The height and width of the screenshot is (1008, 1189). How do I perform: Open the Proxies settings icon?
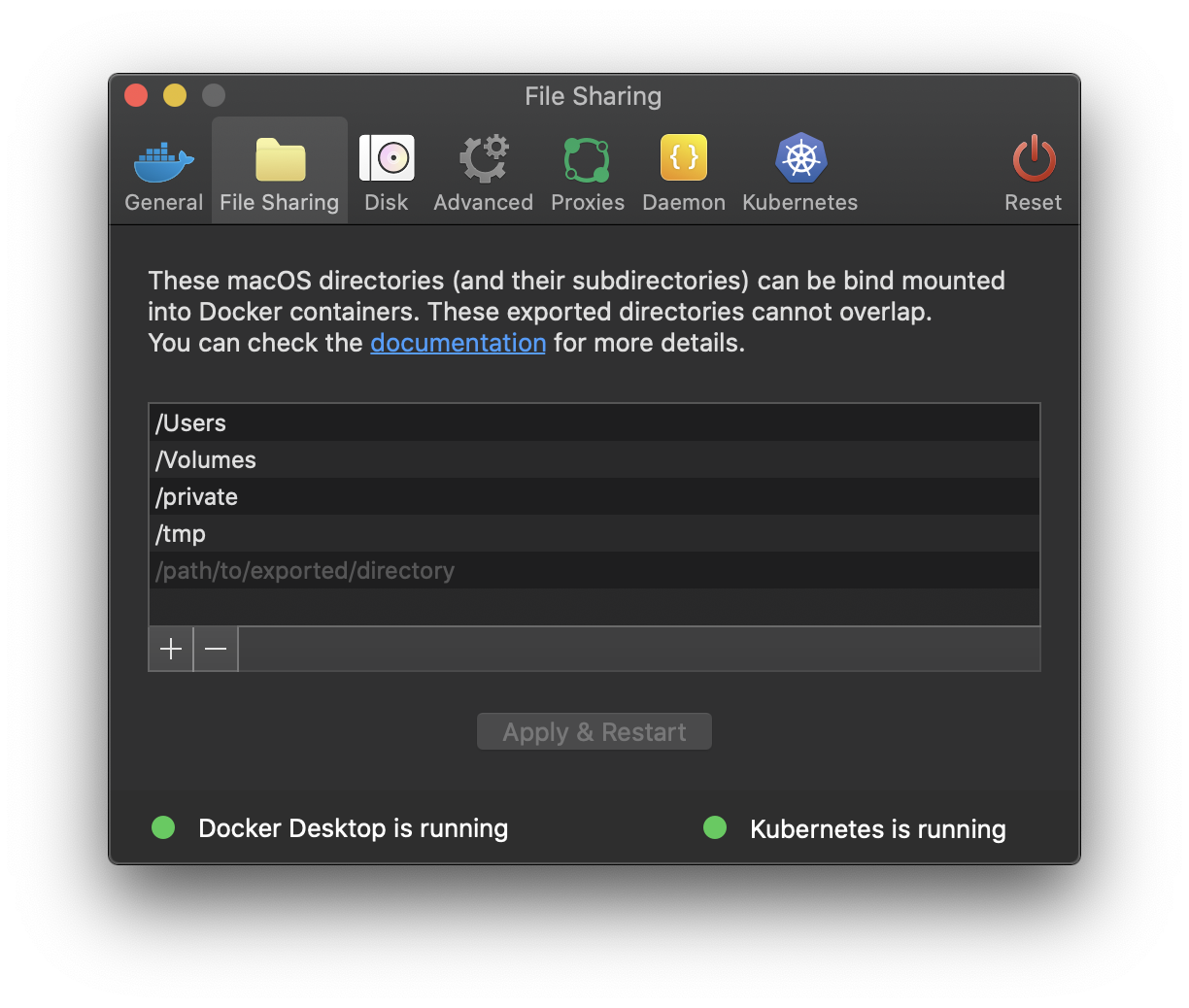point(587,158)
